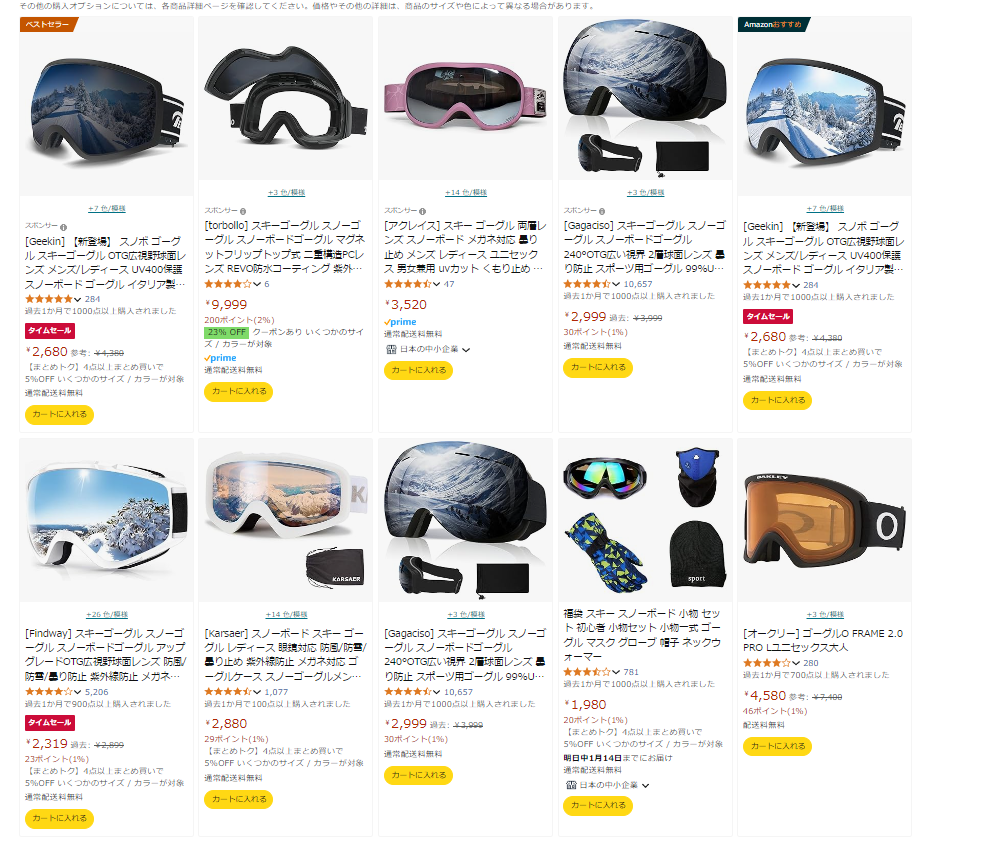Image resolution: width=992 pixels, height=841 pixels.
Task: Add Oakley O FRAME 2.0 PRO to cart
Action: coord(778,747)
